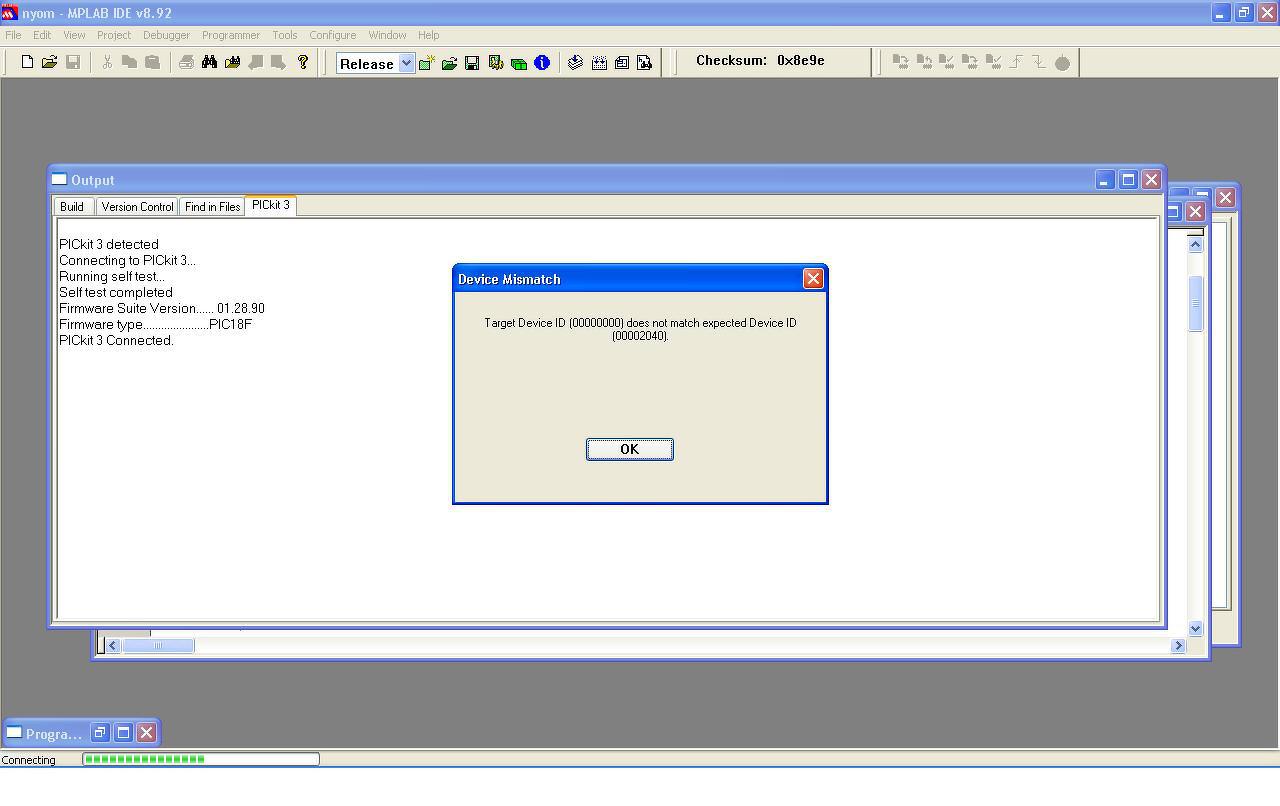Click the Read target device icon
The width and height of the screenshot is (1280, 806).
[924, 62]
